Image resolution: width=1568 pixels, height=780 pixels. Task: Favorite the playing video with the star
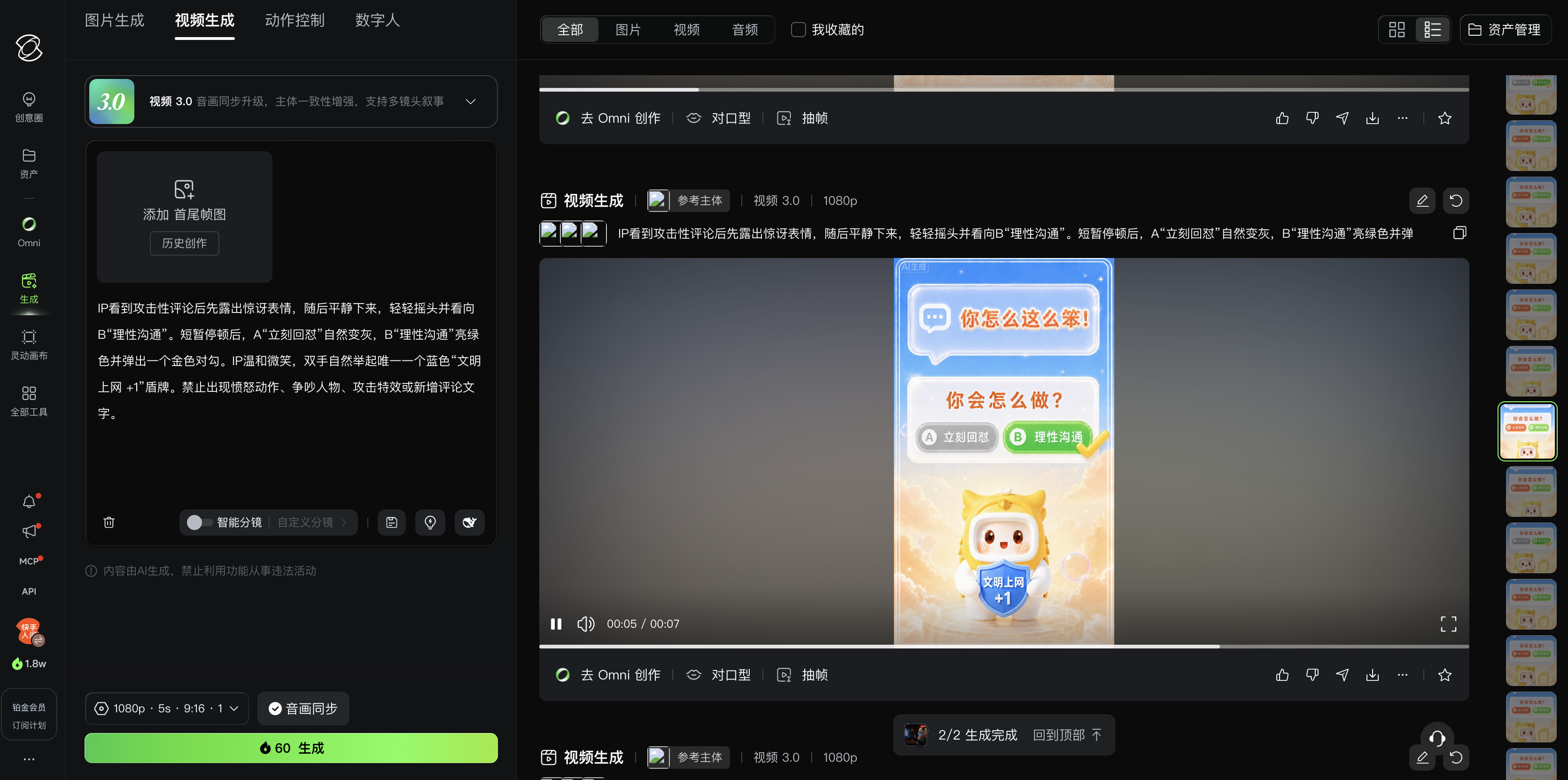point(1444,675)
